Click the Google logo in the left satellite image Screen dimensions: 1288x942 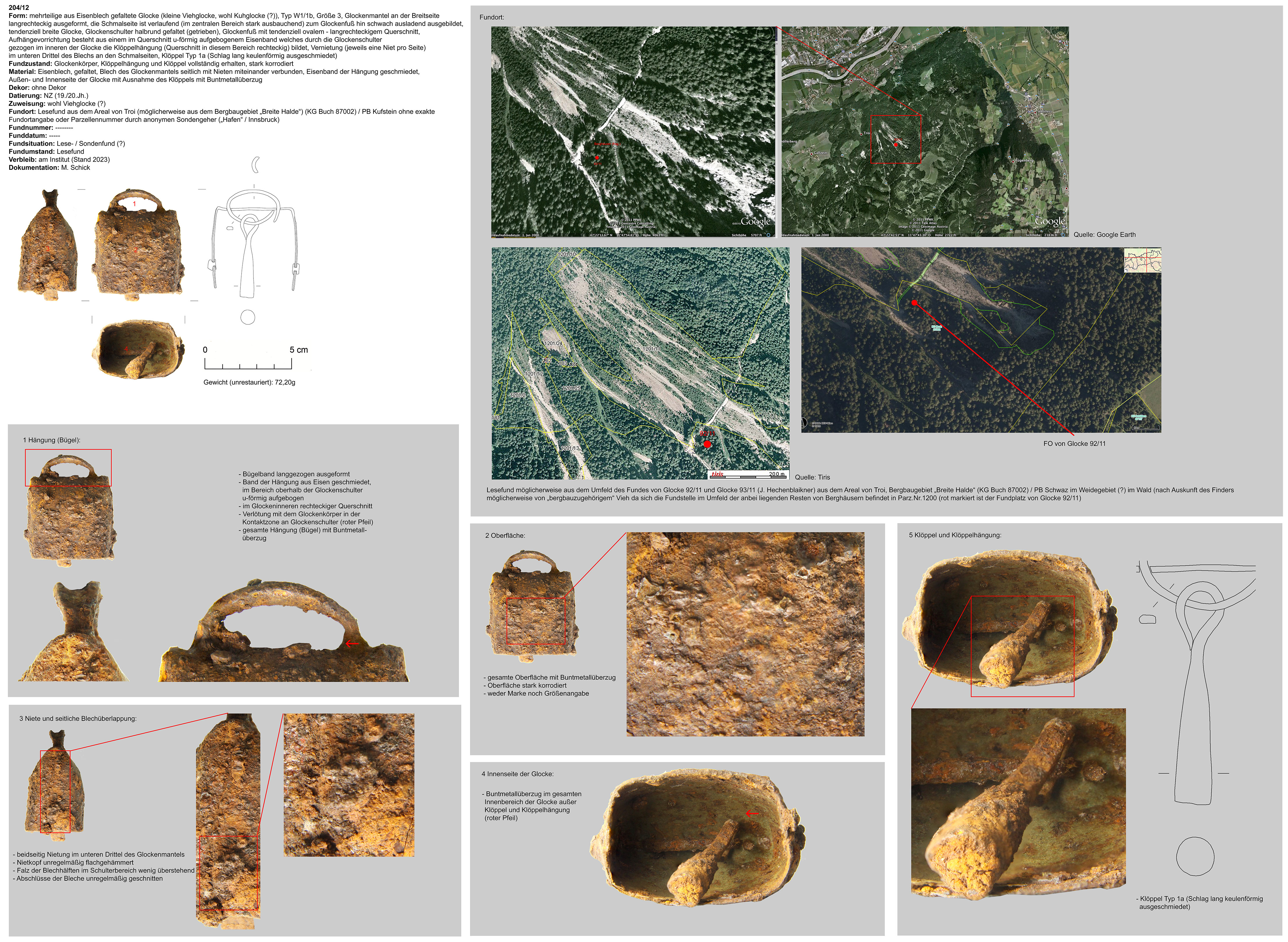click(755, 222)
